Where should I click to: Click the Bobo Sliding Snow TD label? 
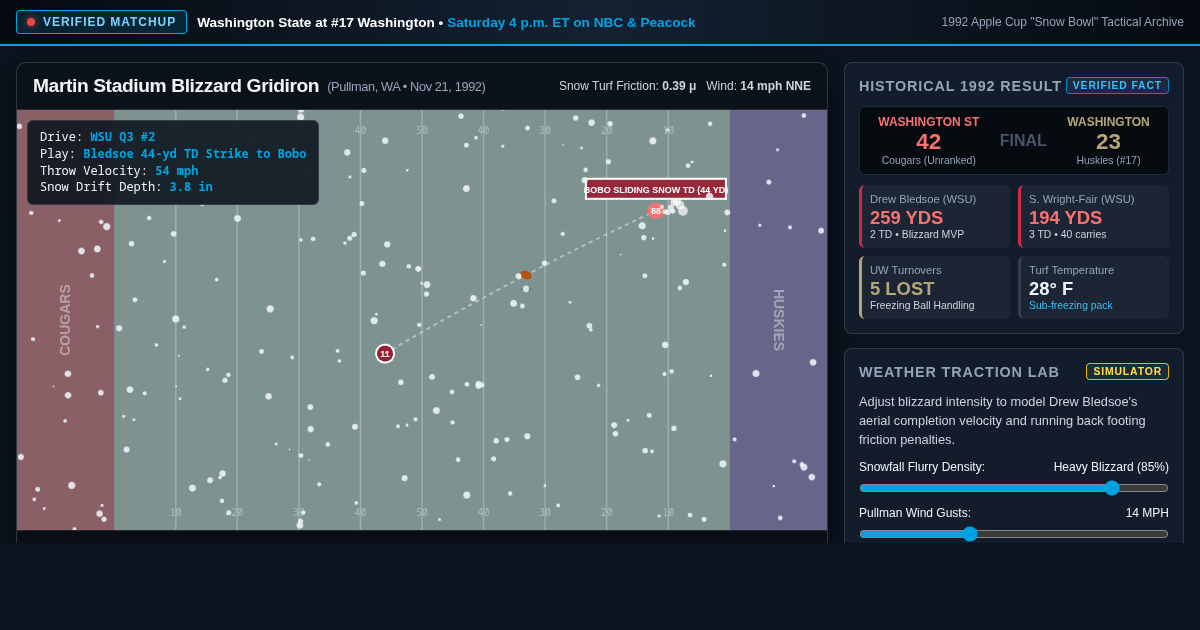tap(656, 189)
